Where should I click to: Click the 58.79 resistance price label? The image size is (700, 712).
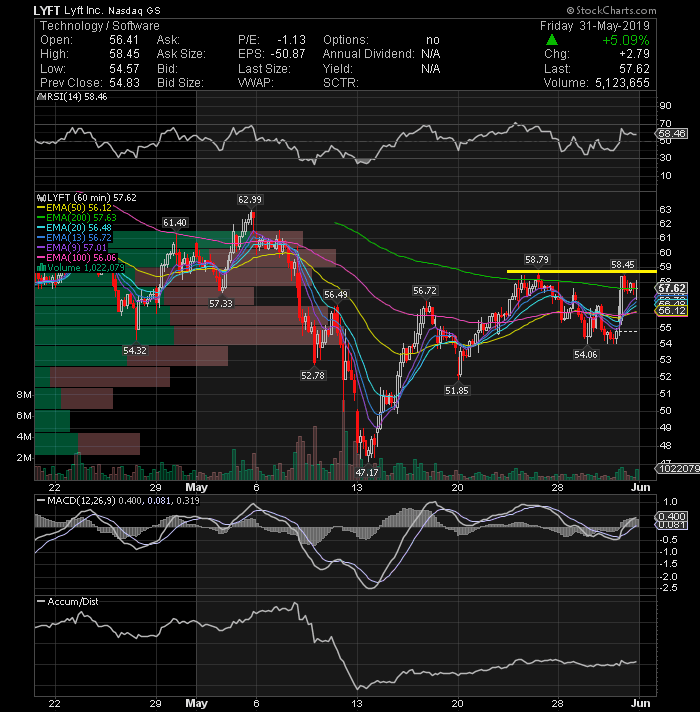537,260
